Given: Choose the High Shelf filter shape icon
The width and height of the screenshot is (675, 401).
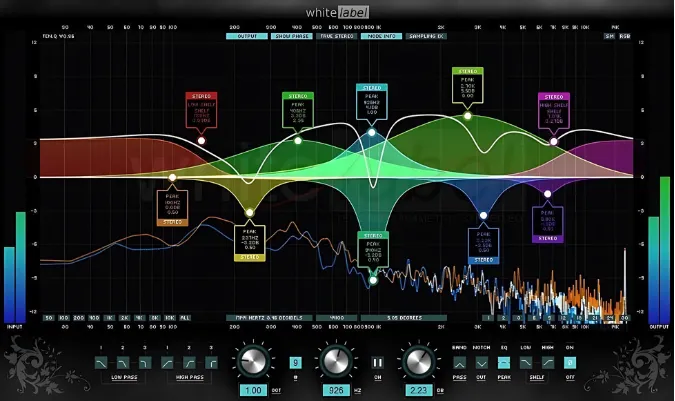Looking at the screenshot, I should pyautogui.click(x=548, y=363).
